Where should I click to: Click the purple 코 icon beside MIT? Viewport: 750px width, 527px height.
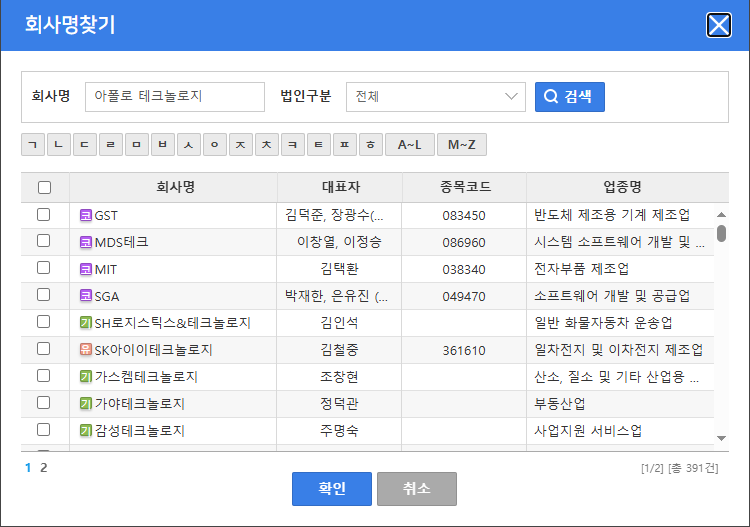click(86, 269)
